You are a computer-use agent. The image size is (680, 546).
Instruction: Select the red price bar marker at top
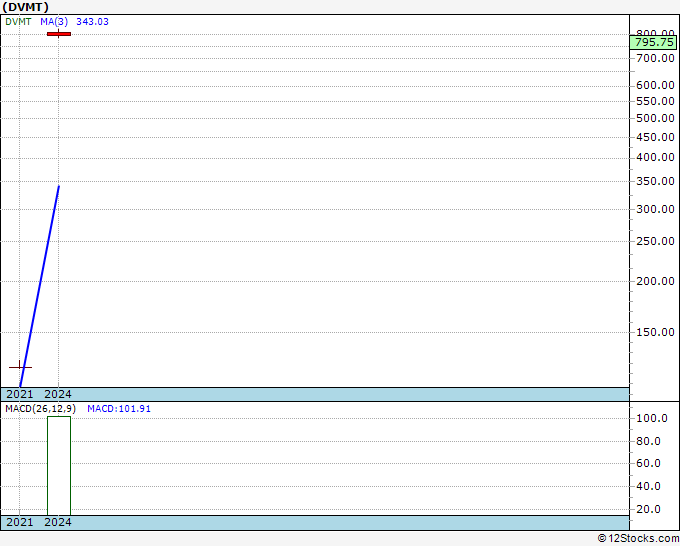click(x=59, y=34)
